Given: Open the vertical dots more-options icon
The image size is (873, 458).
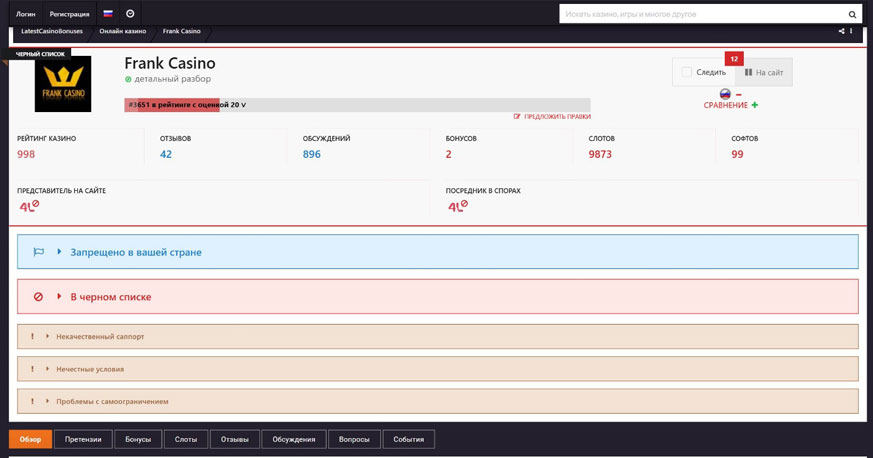Looking at the screenshot, I should click(851, 31).
